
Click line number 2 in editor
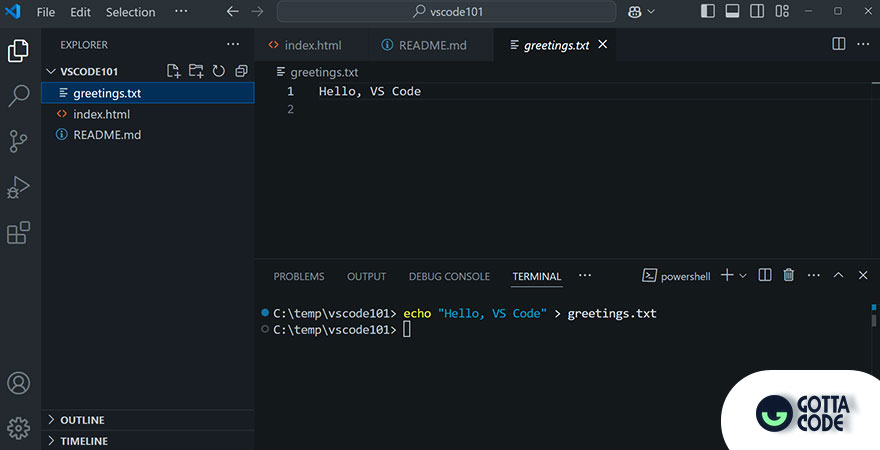290,109
